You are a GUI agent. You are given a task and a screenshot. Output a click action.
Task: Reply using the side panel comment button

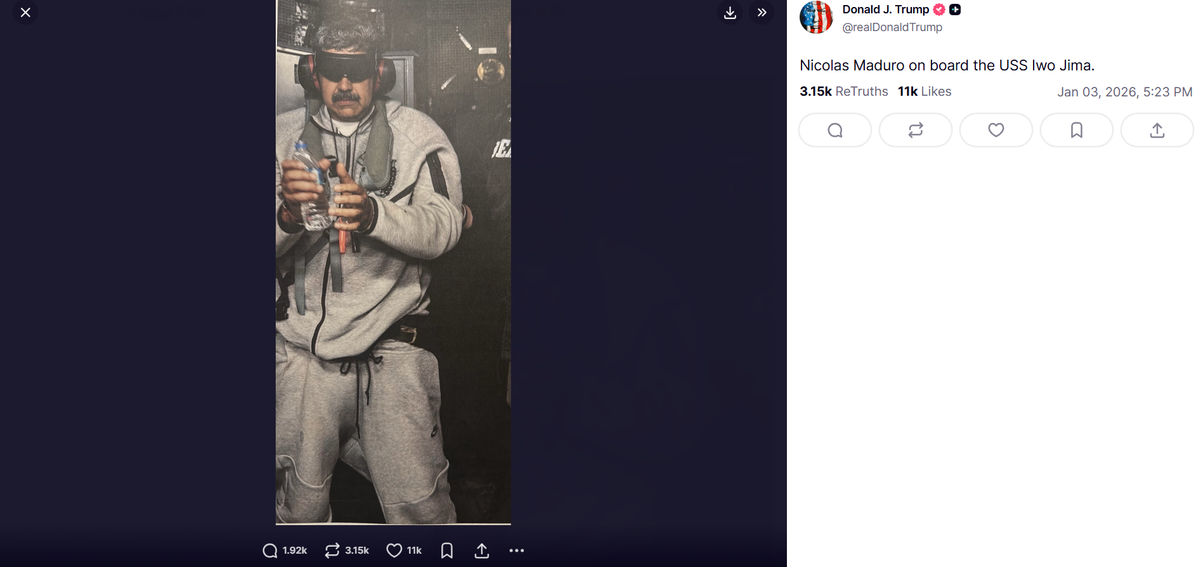[835, 130]
